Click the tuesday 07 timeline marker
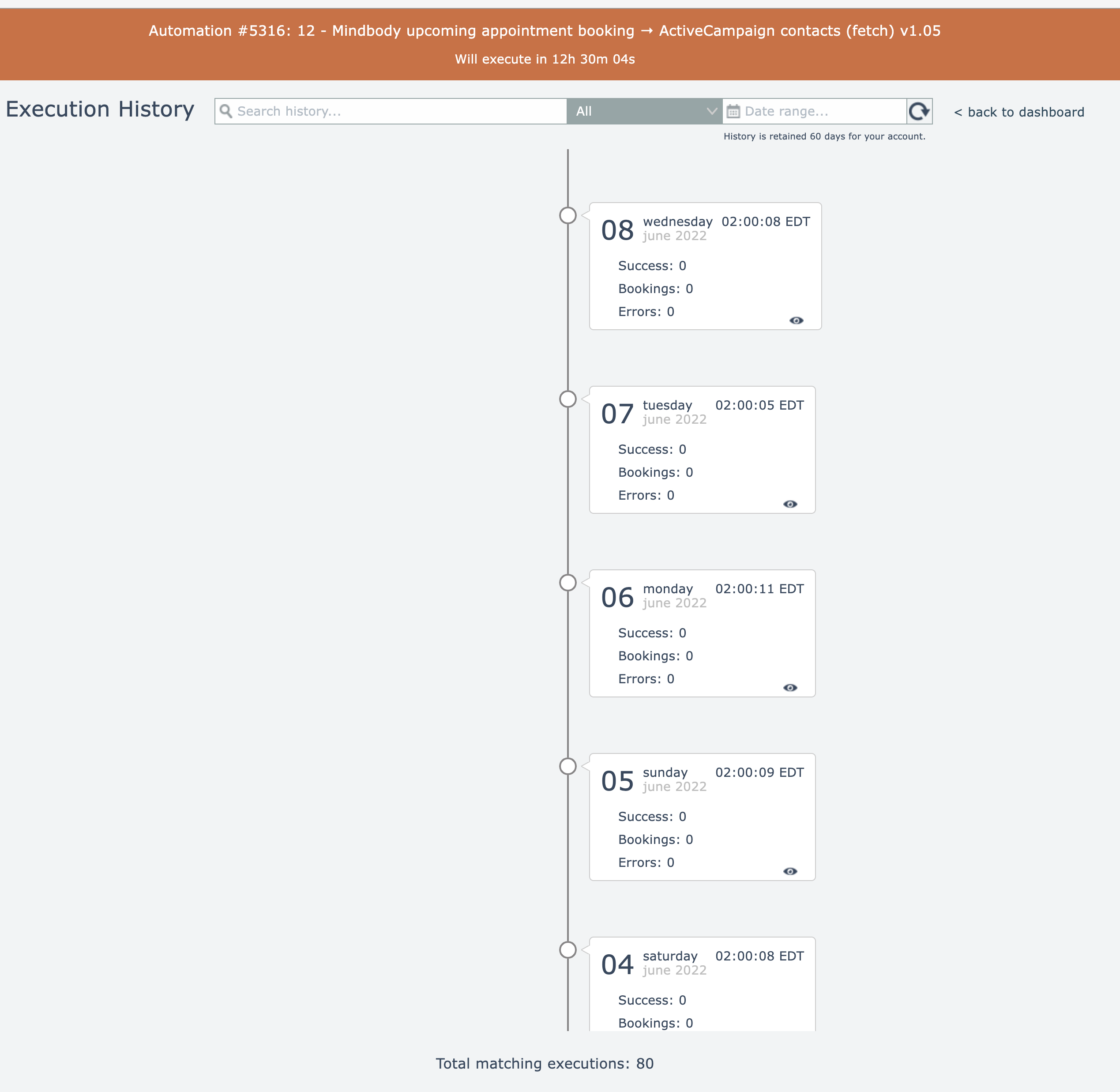The height and width of the screenshot is (1092, 1120). coord(568,399)
